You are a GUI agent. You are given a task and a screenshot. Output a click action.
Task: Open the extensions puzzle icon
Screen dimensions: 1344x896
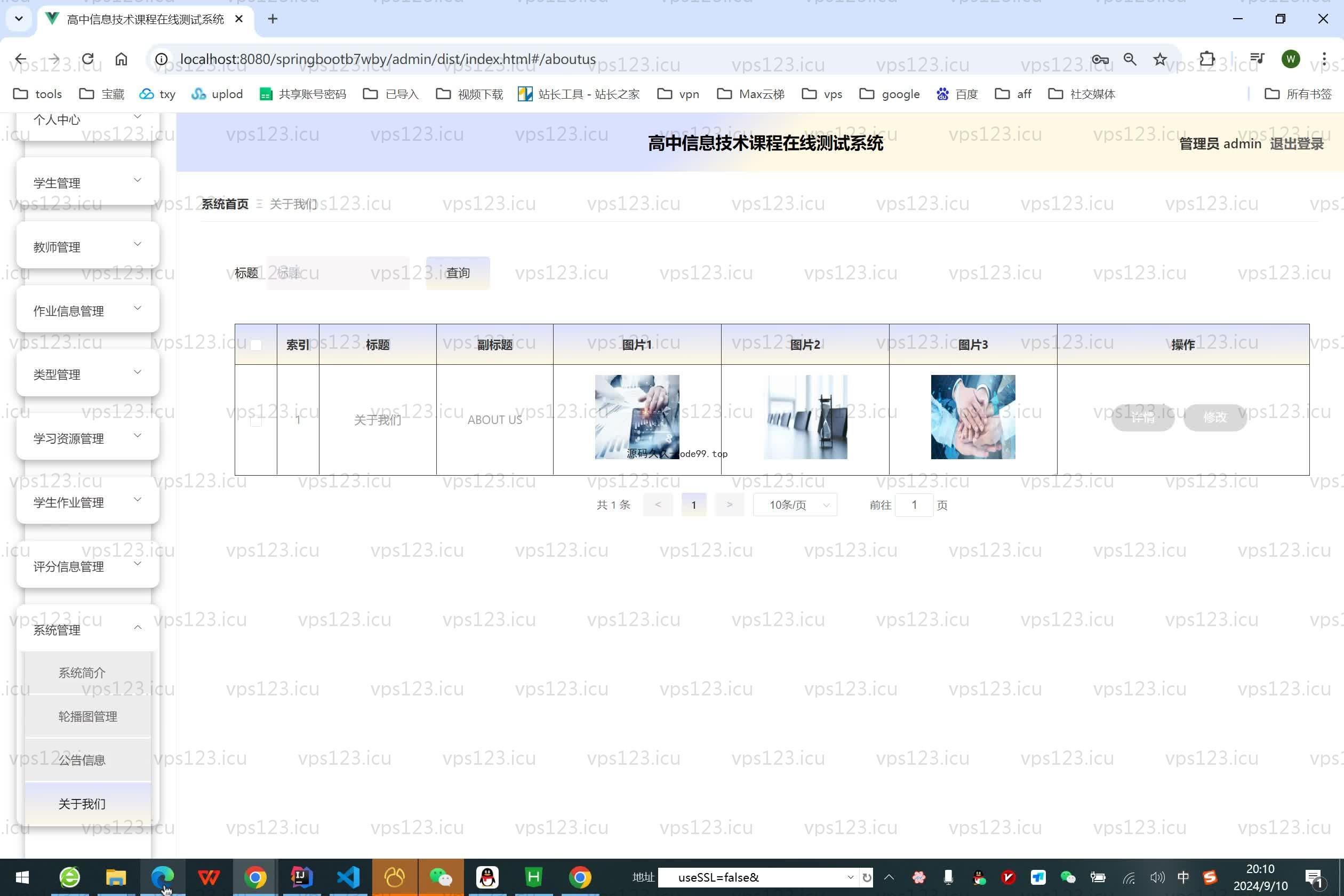click(x=1207, y=59)
